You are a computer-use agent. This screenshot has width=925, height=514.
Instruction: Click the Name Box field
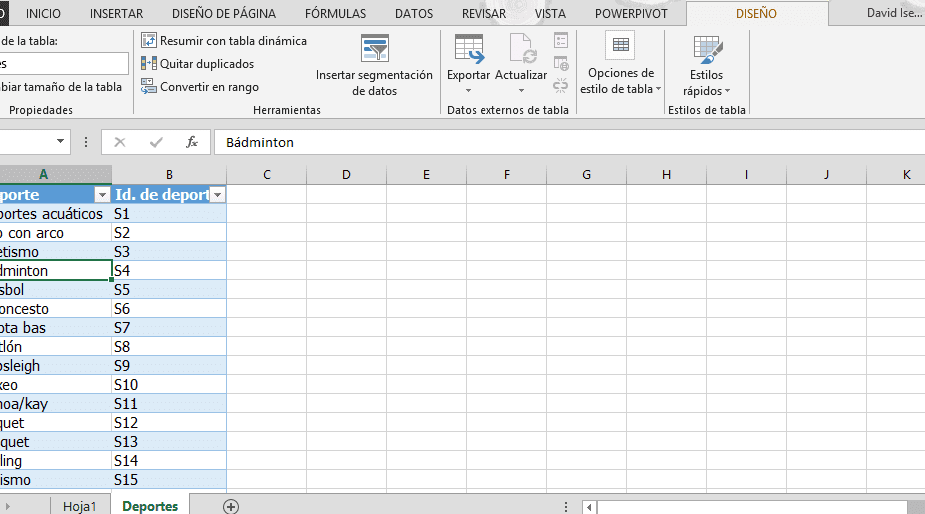pos(27,142)
